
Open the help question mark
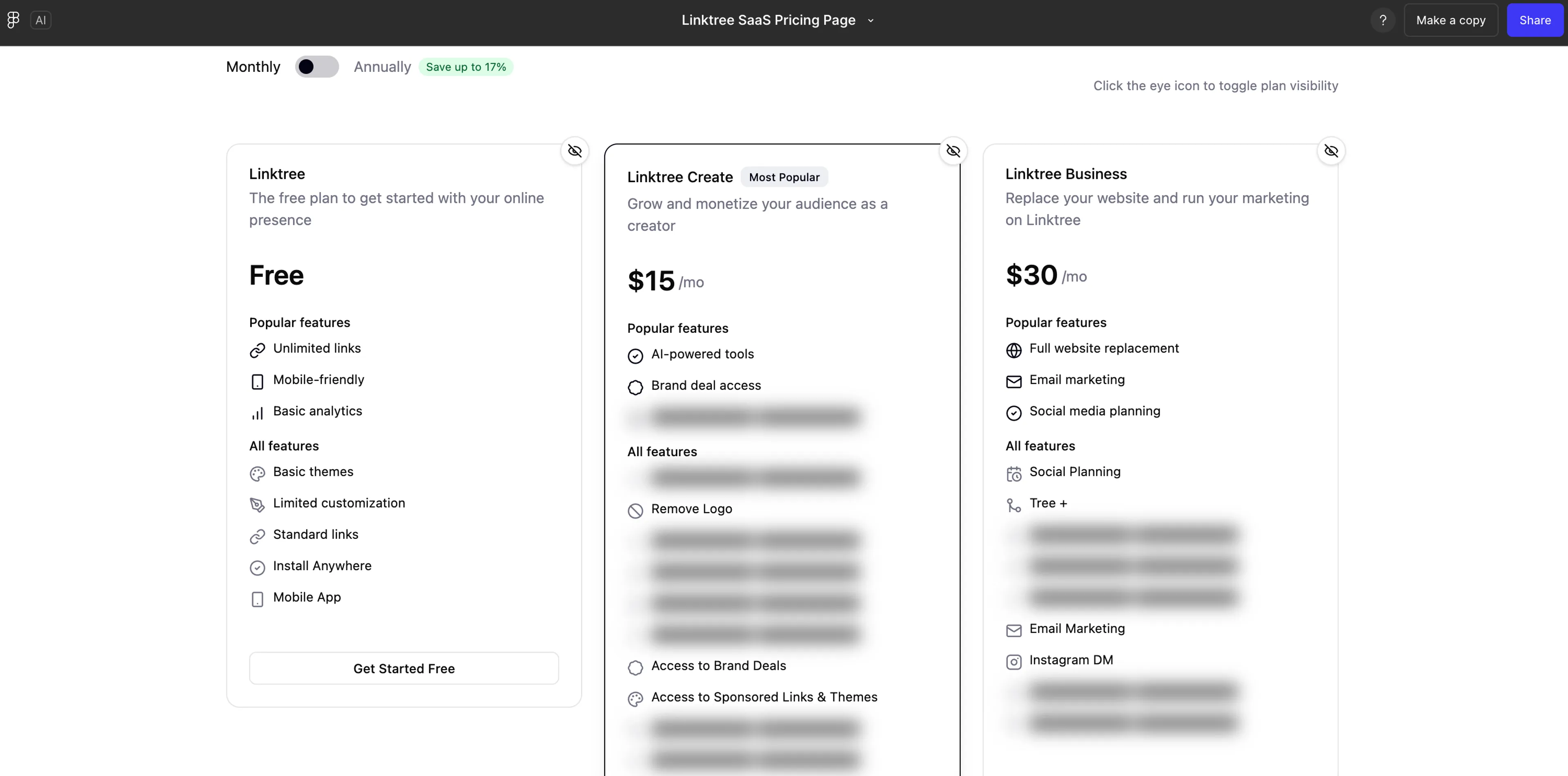point(1383,20)
